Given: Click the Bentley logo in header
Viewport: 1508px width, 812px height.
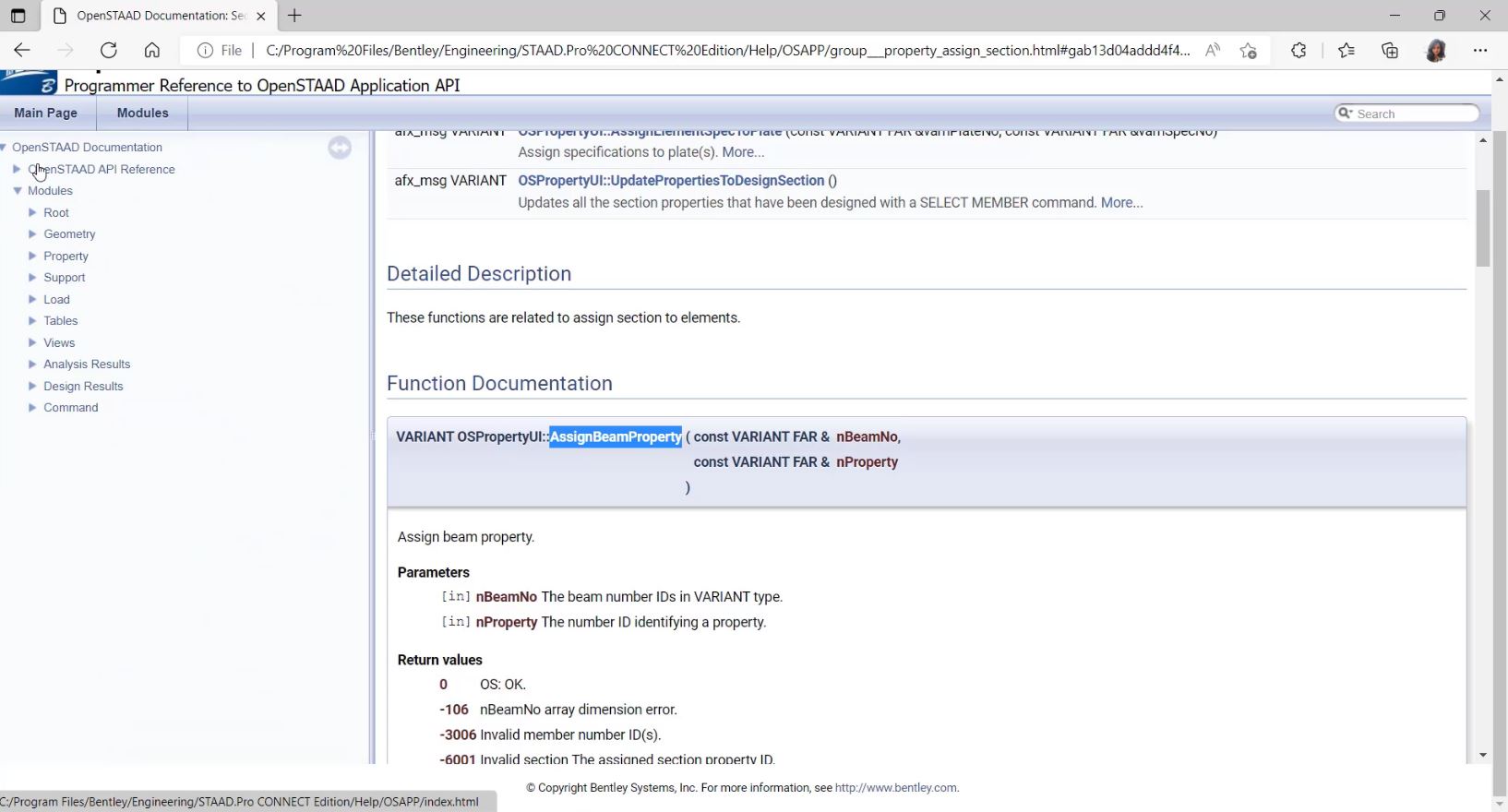Looking at the screenshot, I should [30, 82].
